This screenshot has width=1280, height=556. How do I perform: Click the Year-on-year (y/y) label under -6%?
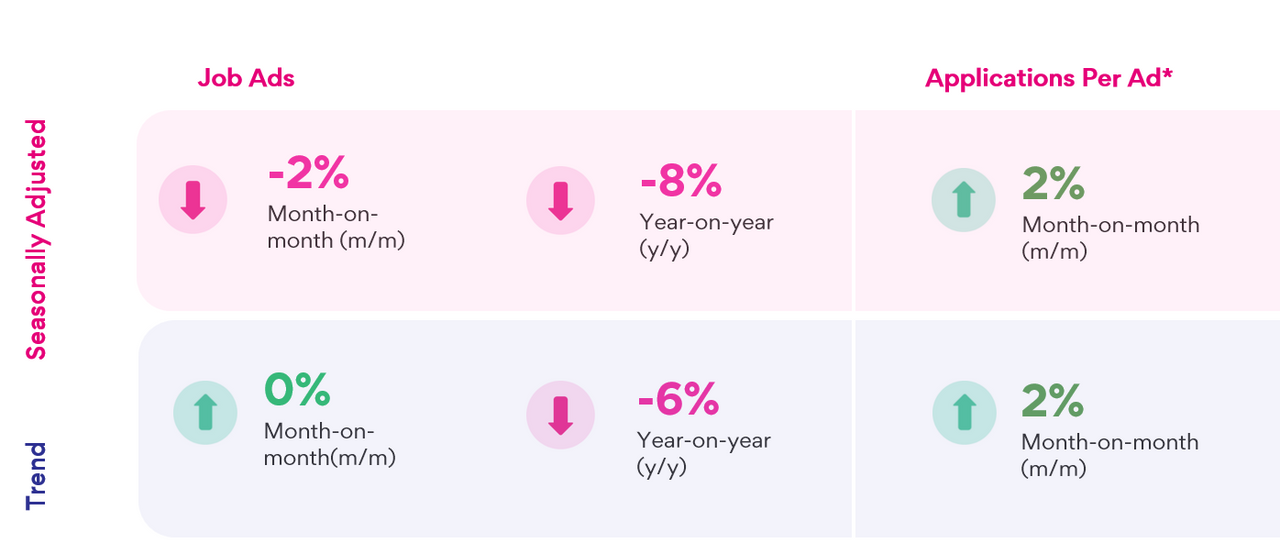coord(704,453)
